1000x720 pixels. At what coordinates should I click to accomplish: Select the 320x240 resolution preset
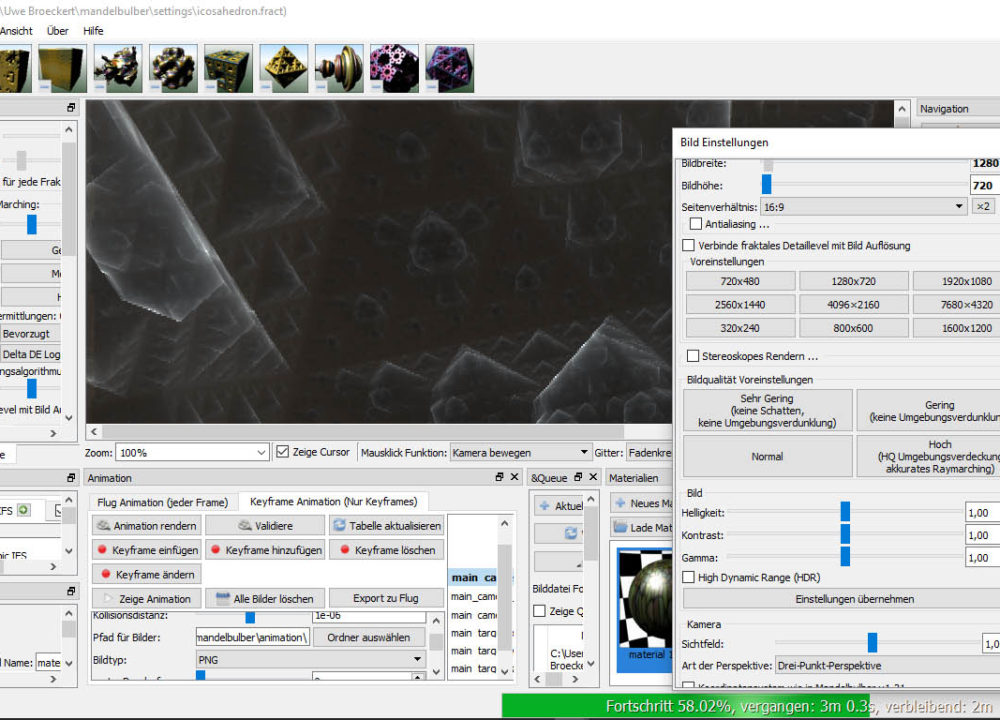click(740, 328)
